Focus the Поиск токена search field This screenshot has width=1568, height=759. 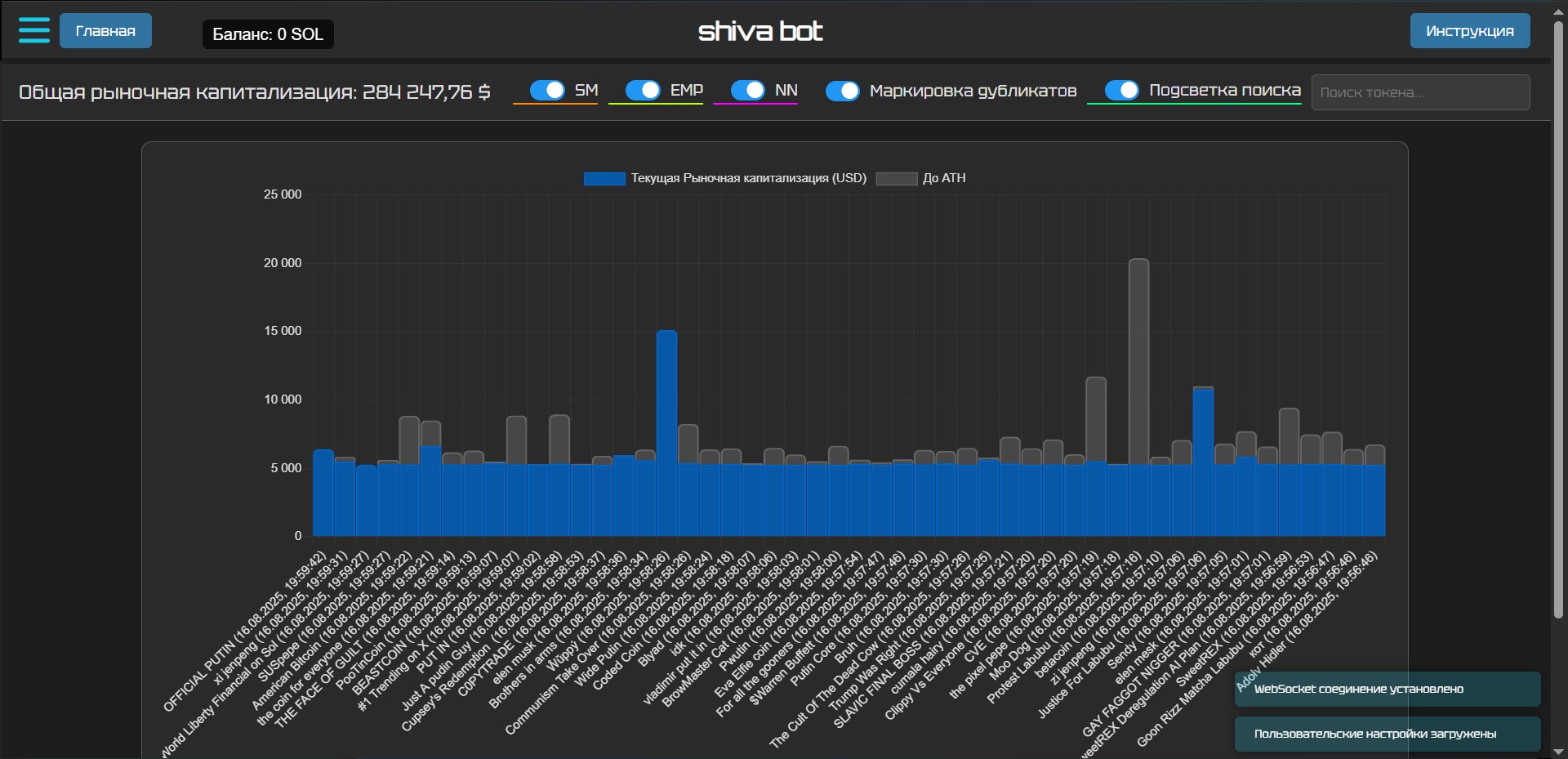(1420, 92)
